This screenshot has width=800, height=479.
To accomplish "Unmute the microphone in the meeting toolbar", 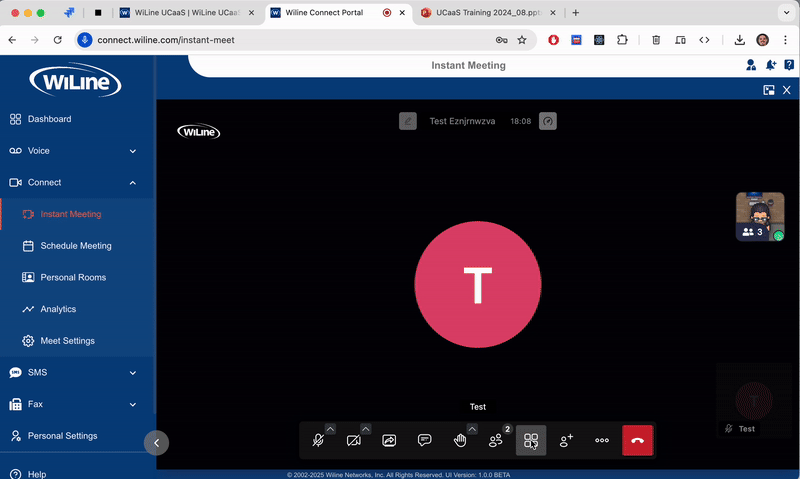I will tap(318, 440).
